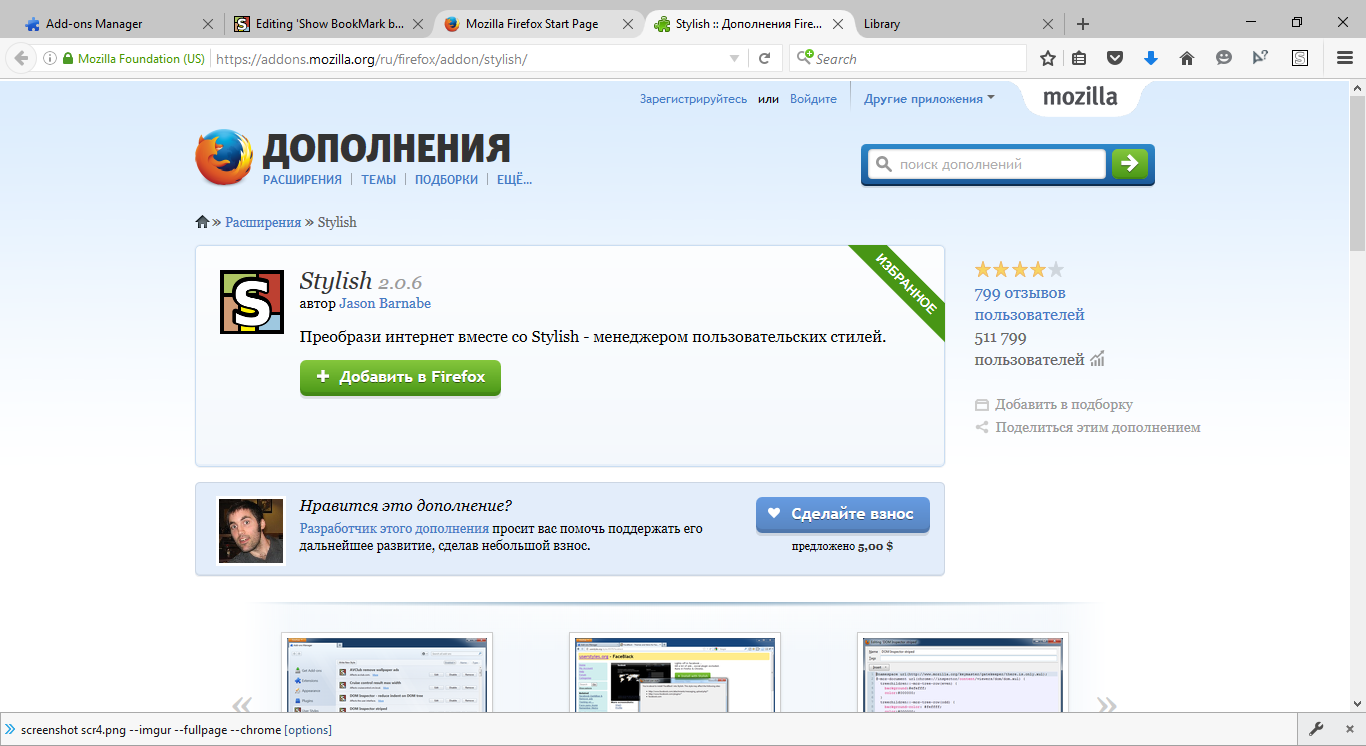
Task: Open the address bar history dropdown arrow
Action: pyautogui.click(x=733, y=58)
